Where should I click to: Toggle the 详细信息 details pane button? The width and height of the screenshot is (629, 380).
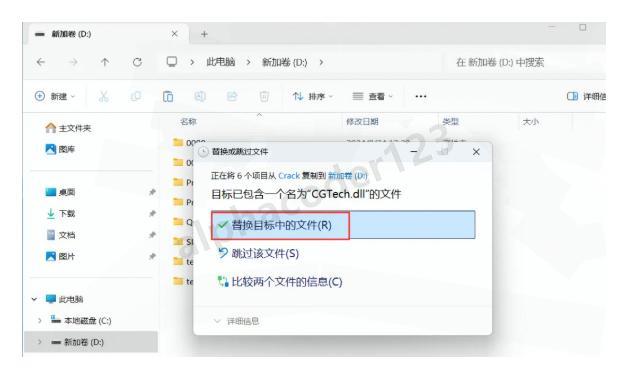(586, 96)
